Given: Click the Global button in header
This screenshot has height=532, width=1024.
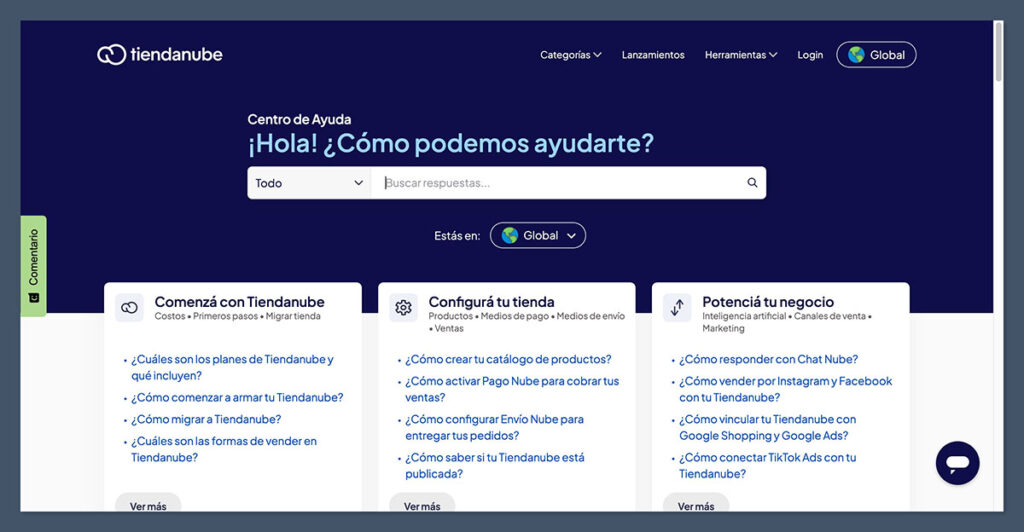Looking at the screenshot, I should [x=876, y=55].
